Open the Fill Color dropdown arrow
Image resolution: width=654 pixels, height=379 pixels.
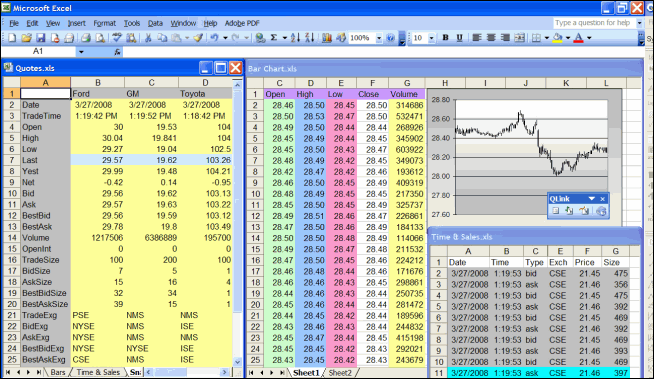(x=568, y=38)
